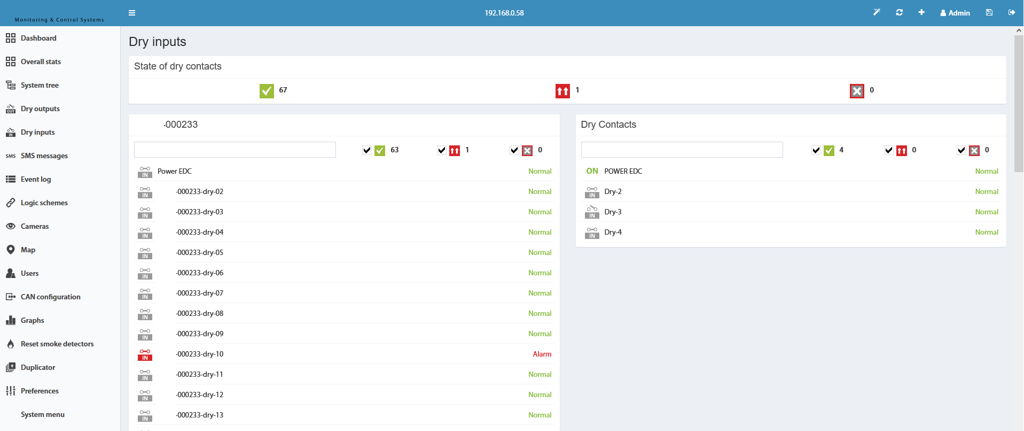Select the -000233-dry-05 row
This screenshot has width=1024, height=431.
pos(344,253)
